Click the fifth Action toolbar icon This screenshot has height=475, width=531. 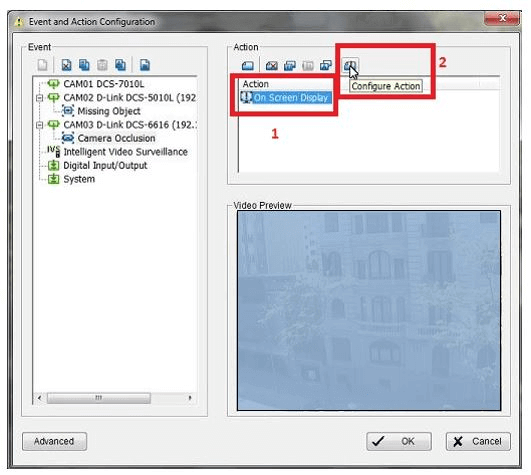point(325,65)
